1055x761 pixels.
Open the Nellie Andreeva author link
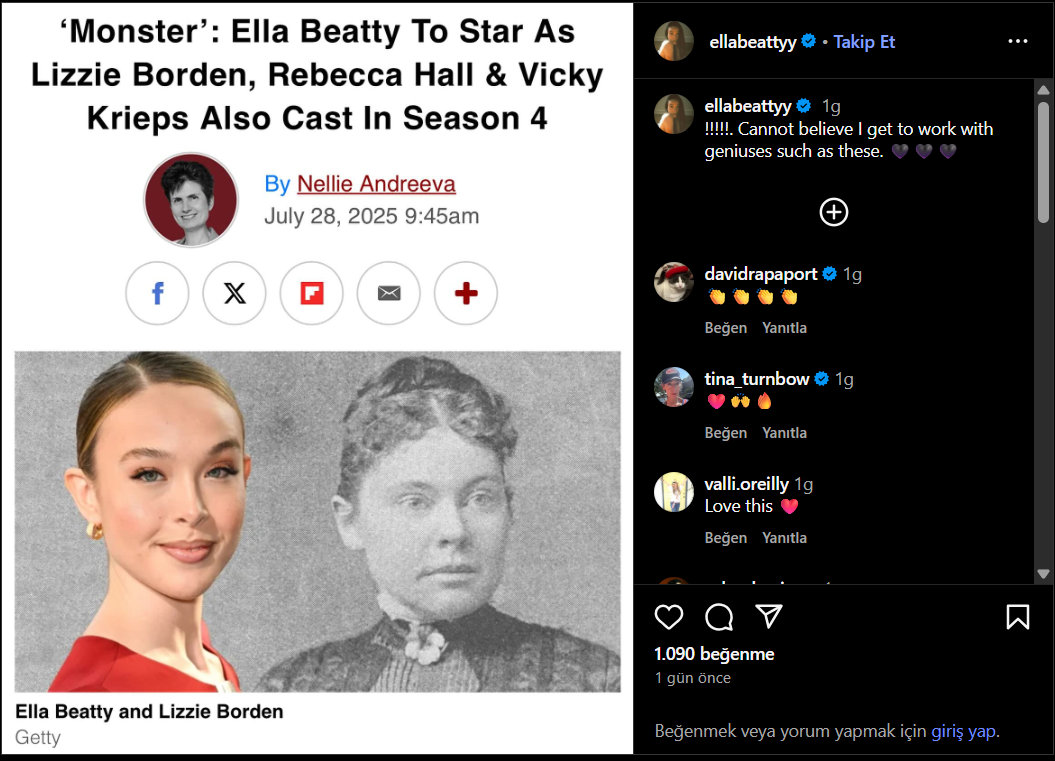click(376, 184)
